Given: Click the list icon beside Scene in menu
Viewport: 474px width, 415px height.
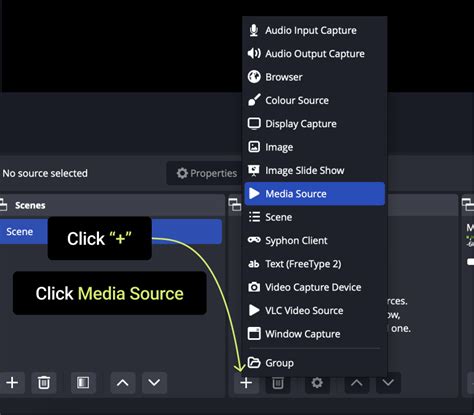Looking at the screenshot, I should (x=254, y=217).
